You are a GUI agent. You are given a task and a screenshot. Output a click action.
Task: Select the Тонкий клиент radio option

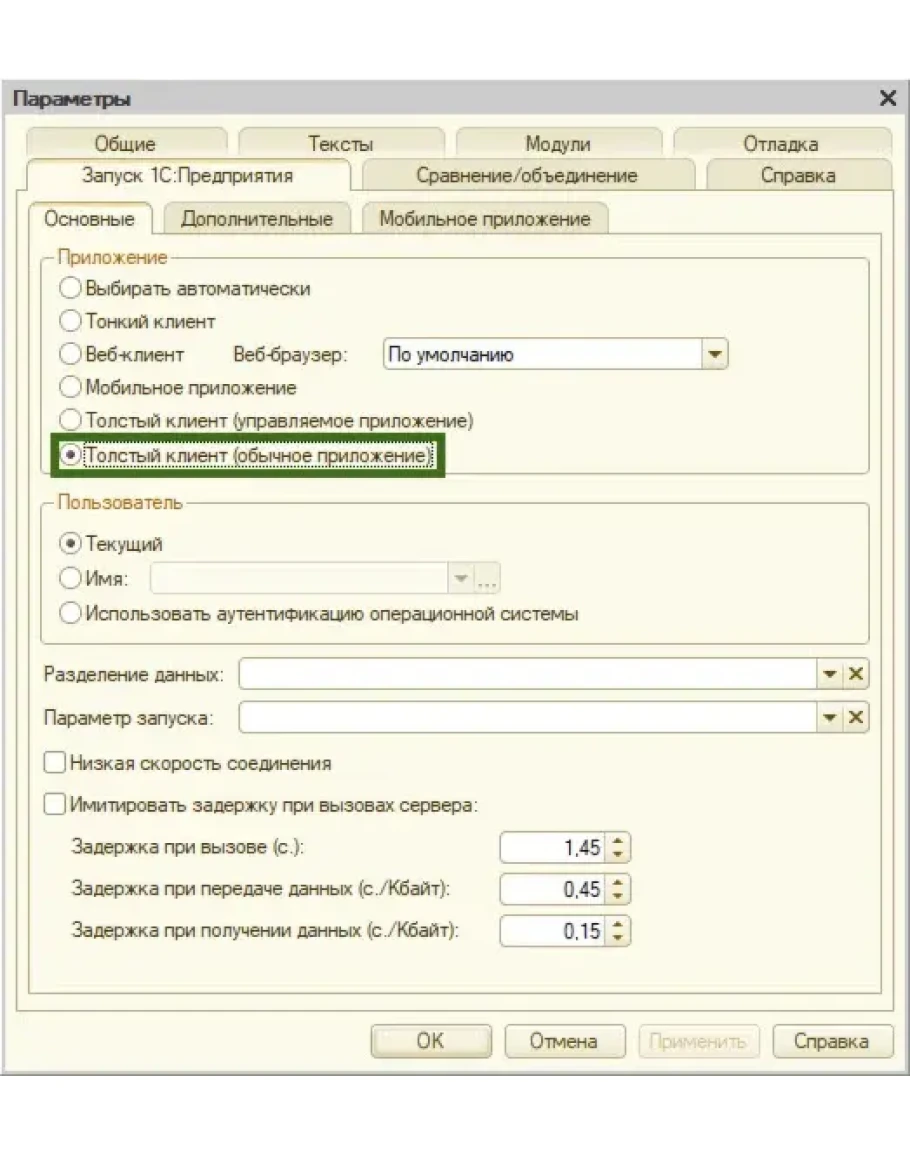(x=70, y=321)
